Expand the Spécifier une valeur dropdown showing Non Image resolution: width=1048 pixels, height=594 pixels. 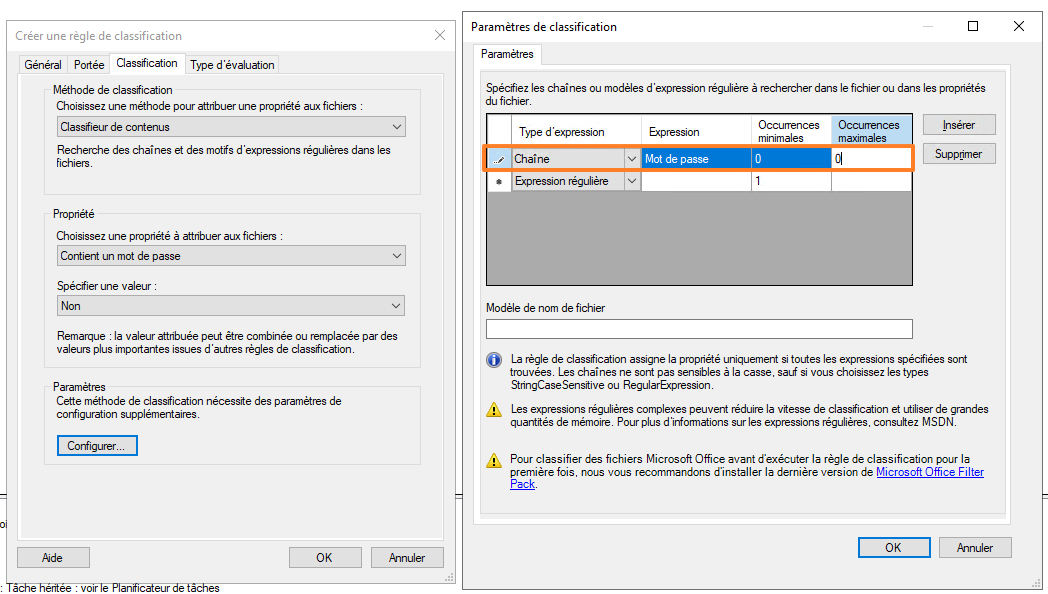[397, 305]
